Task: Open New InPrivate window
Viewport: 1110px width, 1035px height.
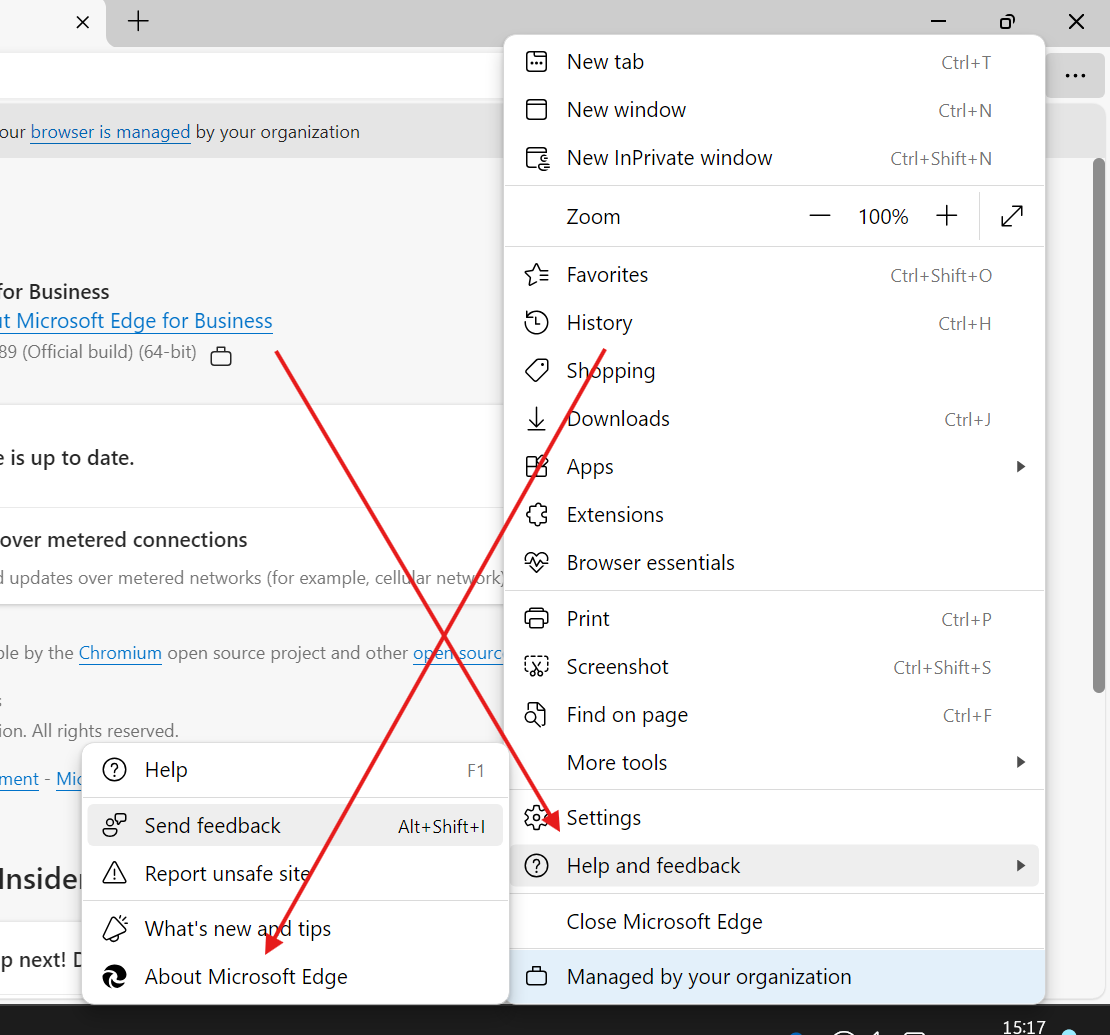Action: (774, 158)
